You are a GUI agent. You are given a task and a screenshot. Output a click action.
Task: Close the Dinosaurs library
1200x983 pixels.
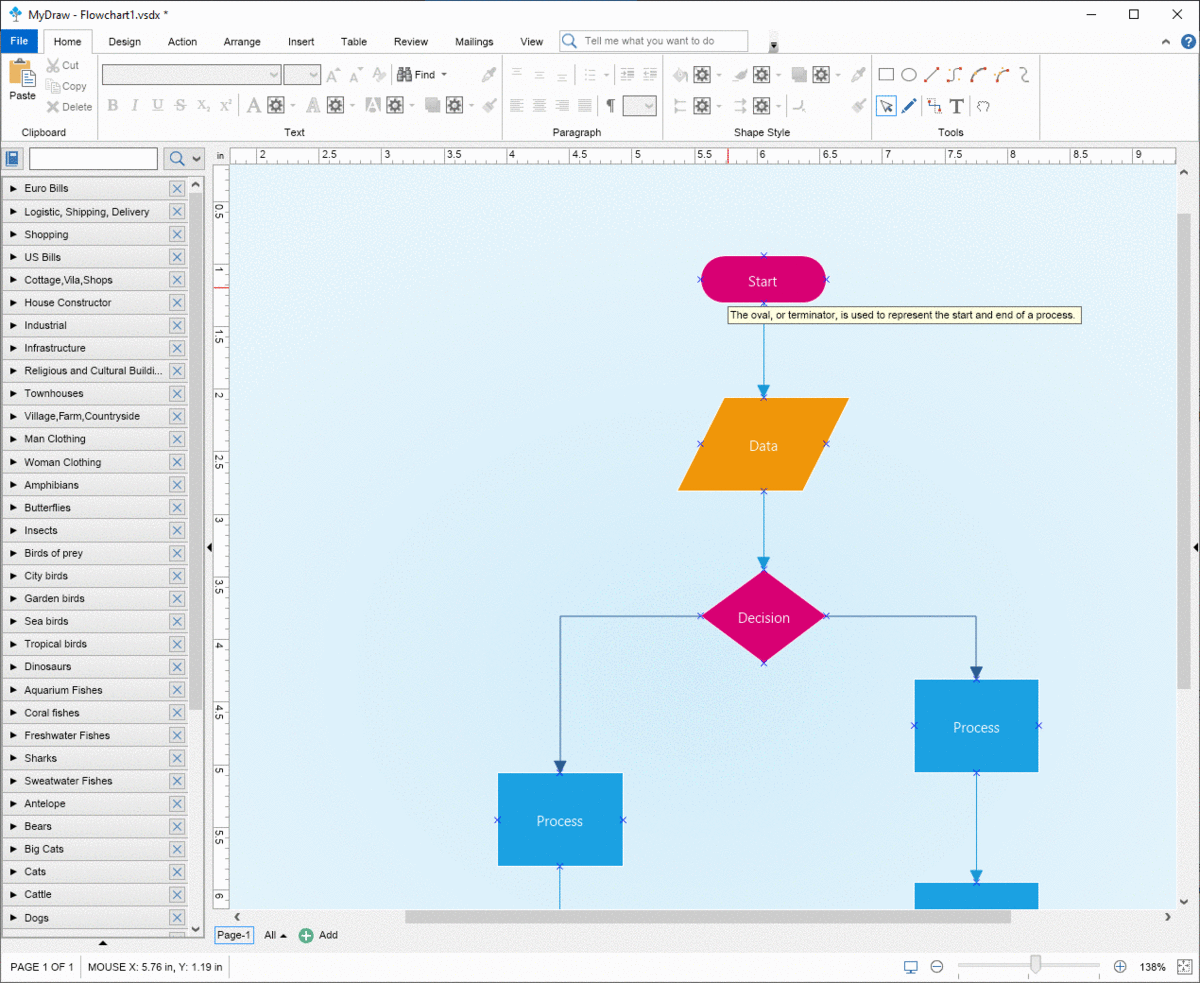tap(177, 667)
